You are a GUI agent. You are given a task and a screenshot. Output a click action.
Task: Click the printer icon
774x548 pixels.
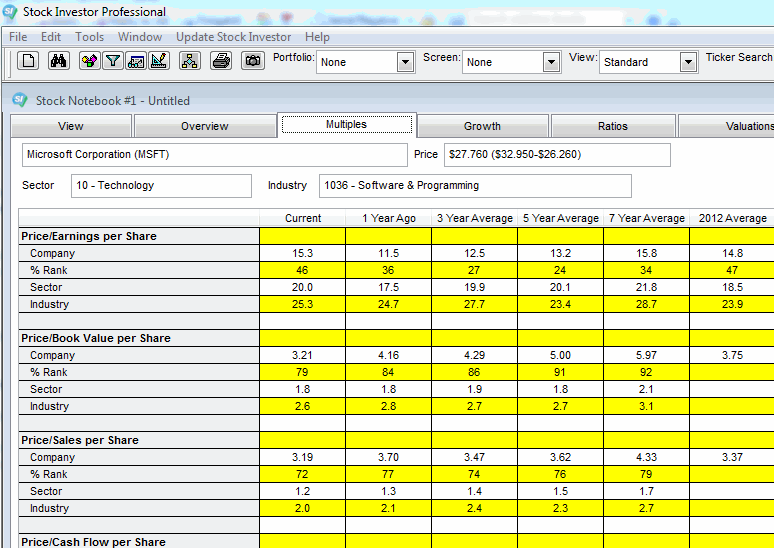point(222,62)
